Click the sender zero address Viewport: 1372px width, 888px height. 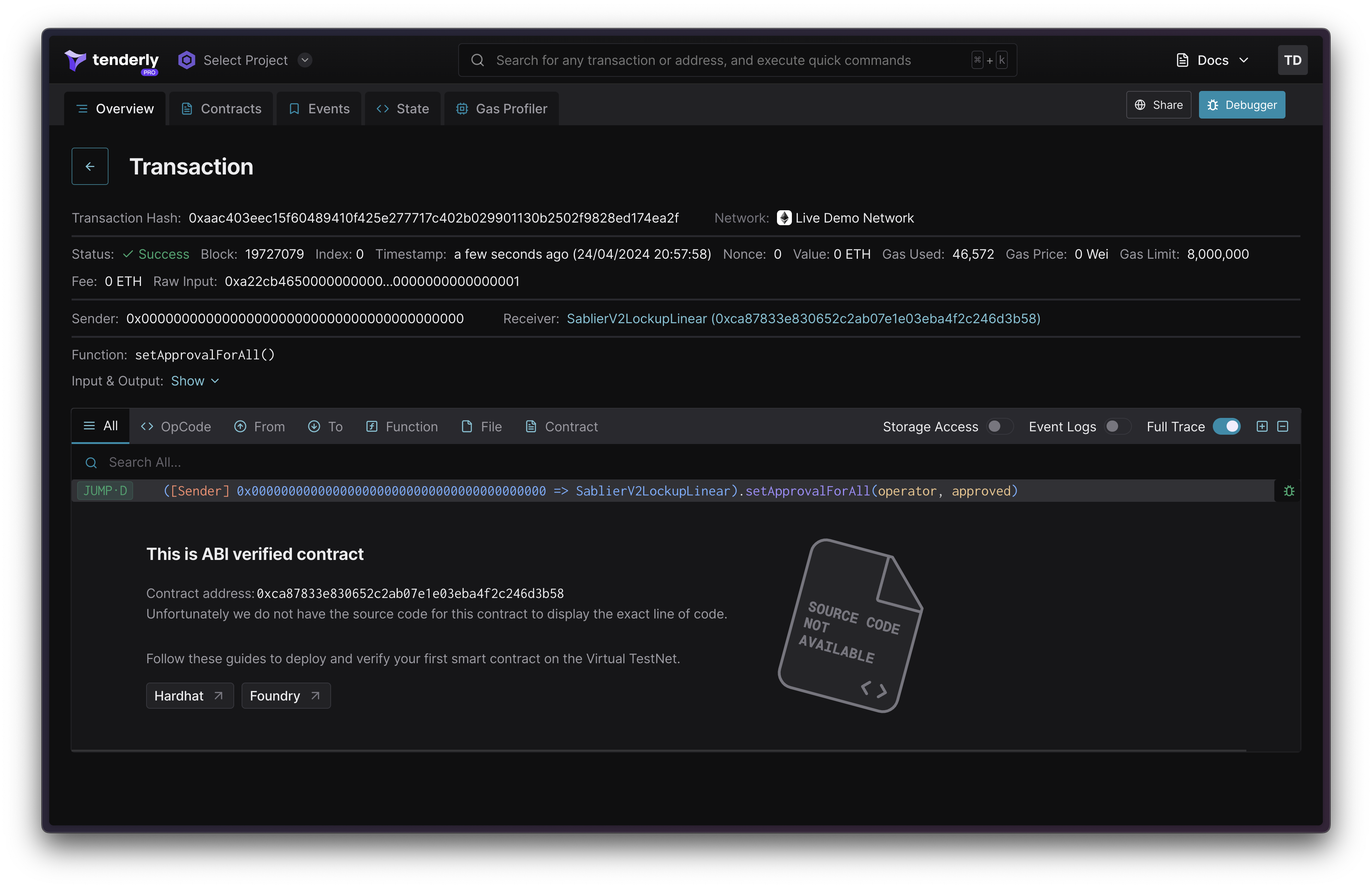point(295,319)
